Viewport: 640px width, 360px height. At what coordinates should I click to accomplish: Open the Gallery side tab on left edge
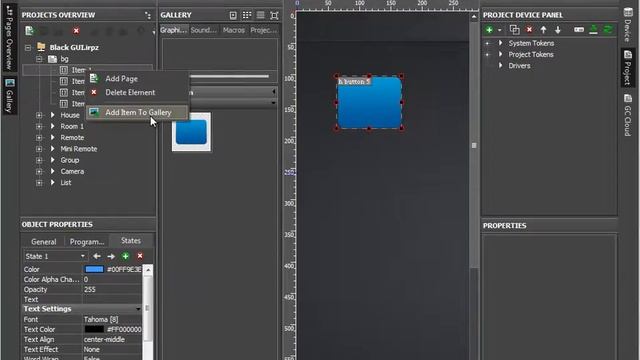(x=9, y=96)
